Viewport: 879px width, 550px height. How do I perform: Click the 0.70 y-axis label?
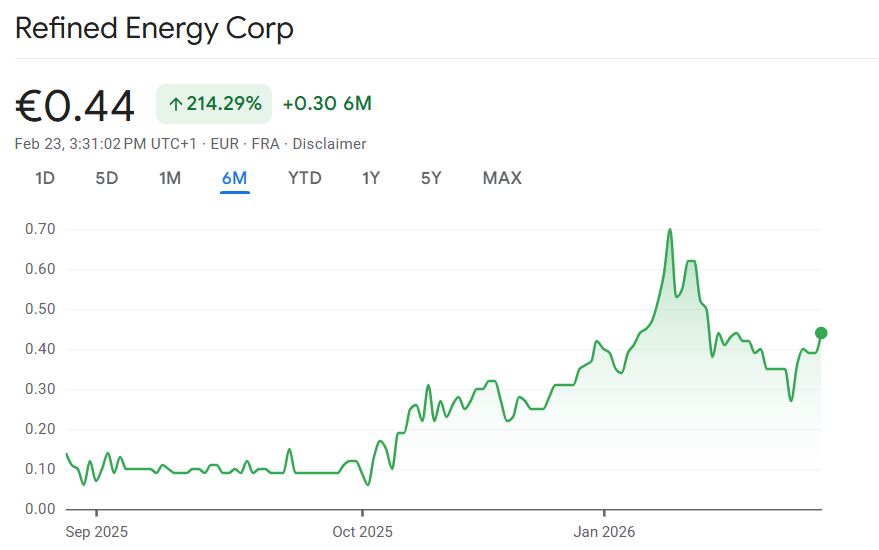click(x=41, y=229)
